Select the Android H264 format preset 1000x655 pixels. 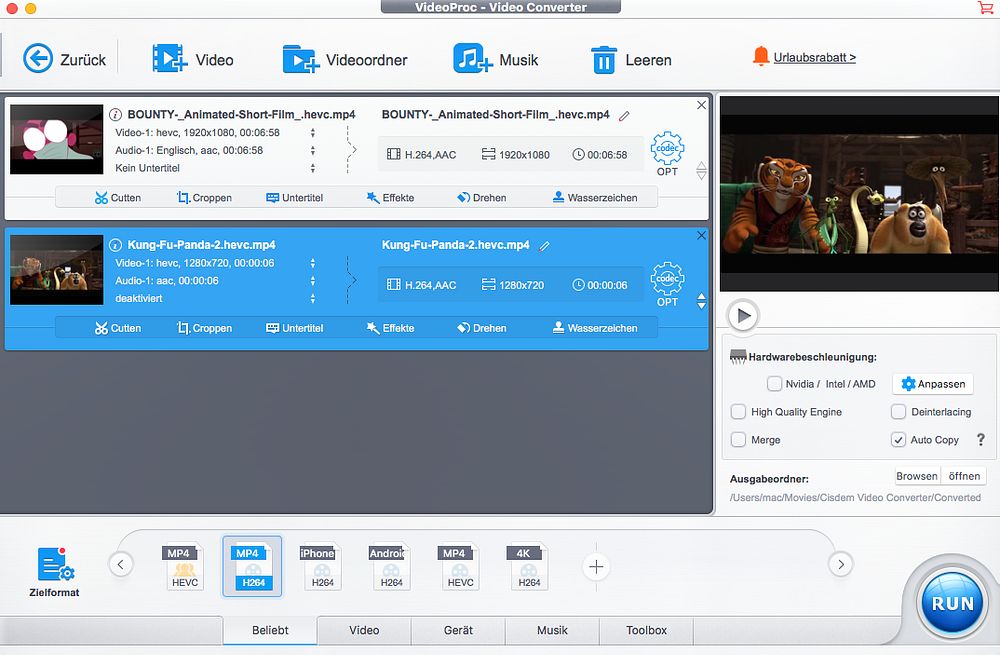391,566
